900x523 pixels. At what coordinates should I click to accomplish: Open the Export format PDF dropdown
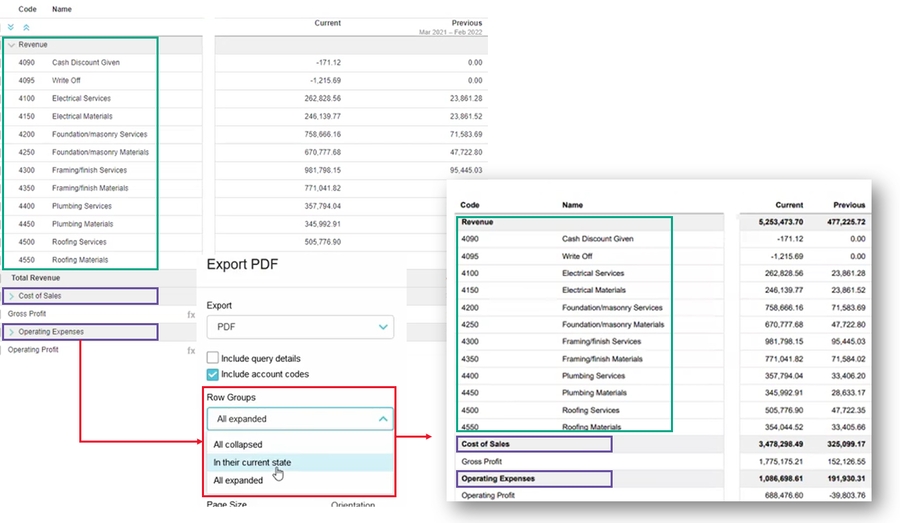tap(299, 327)
